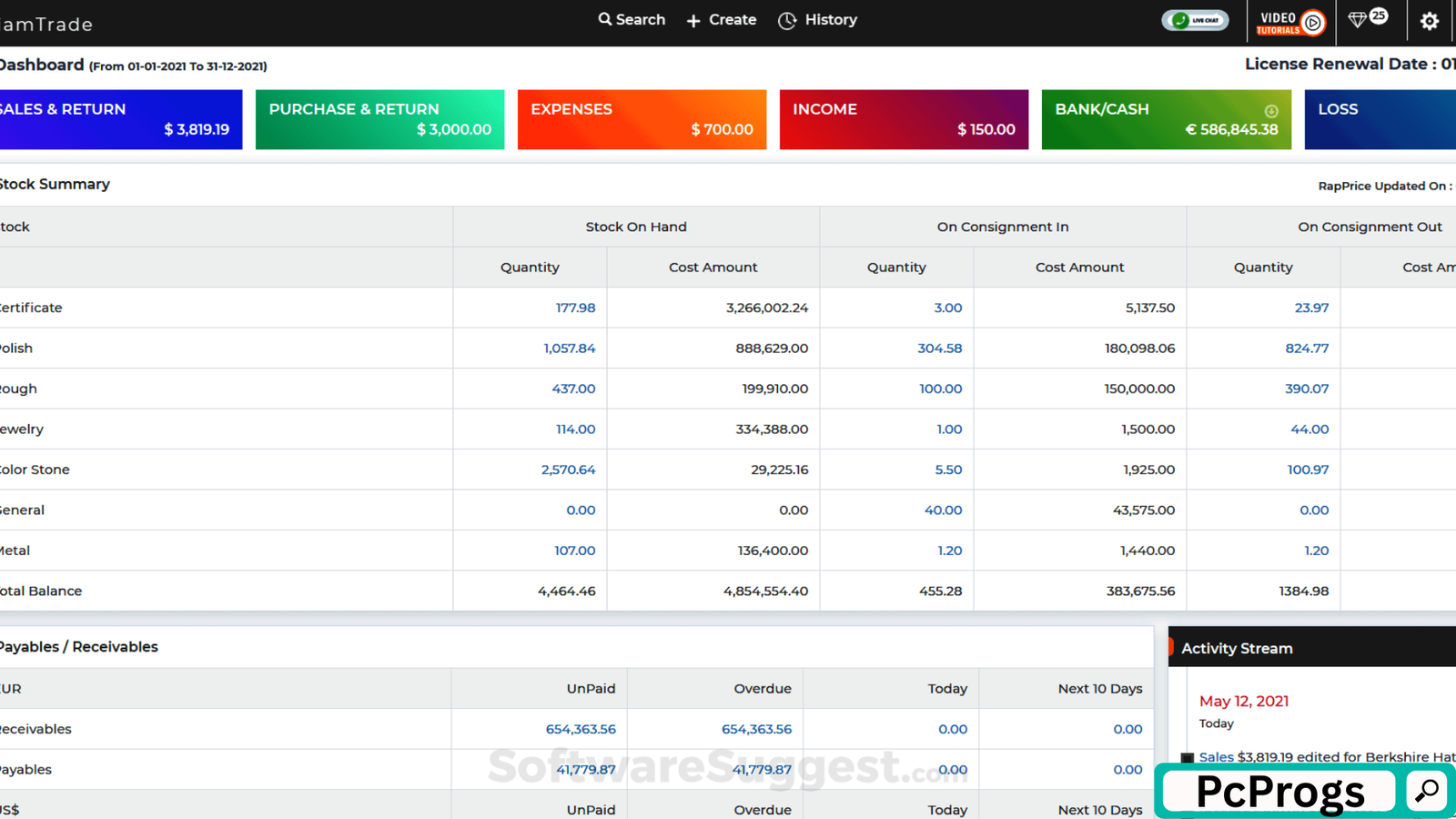Screen dimensions: 1456x819
Task: Open Jewelry consignment in quantity 1.00
Action: tap(949, 430)
